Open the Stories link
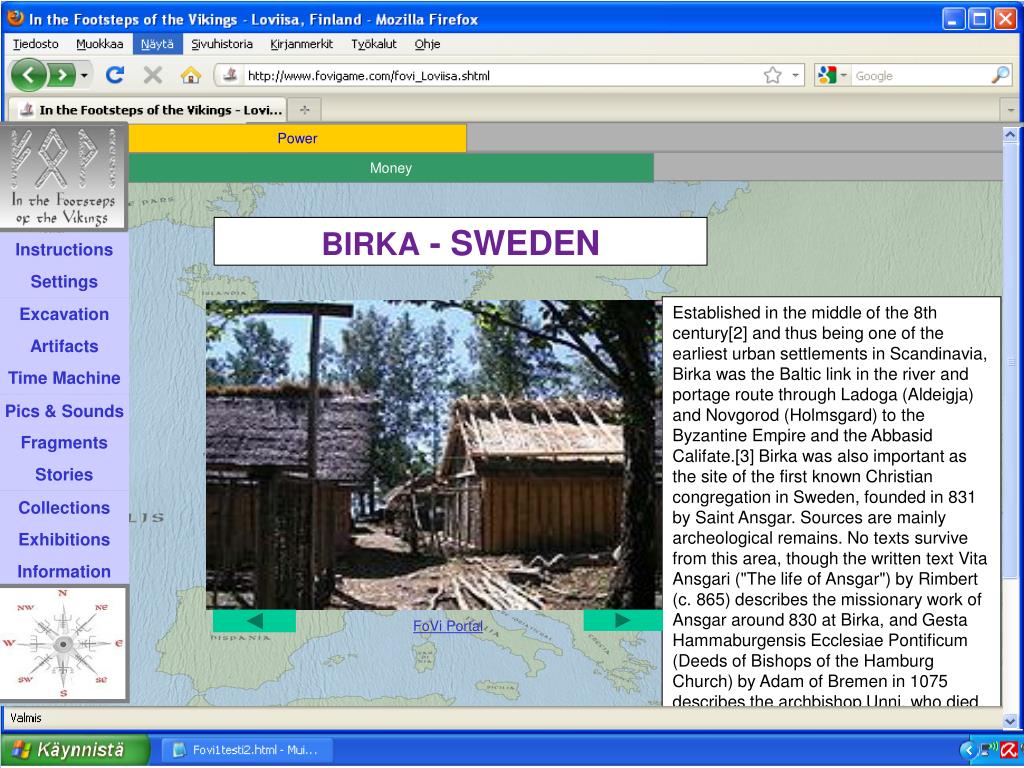The image size is (1024, 768). 64,475
